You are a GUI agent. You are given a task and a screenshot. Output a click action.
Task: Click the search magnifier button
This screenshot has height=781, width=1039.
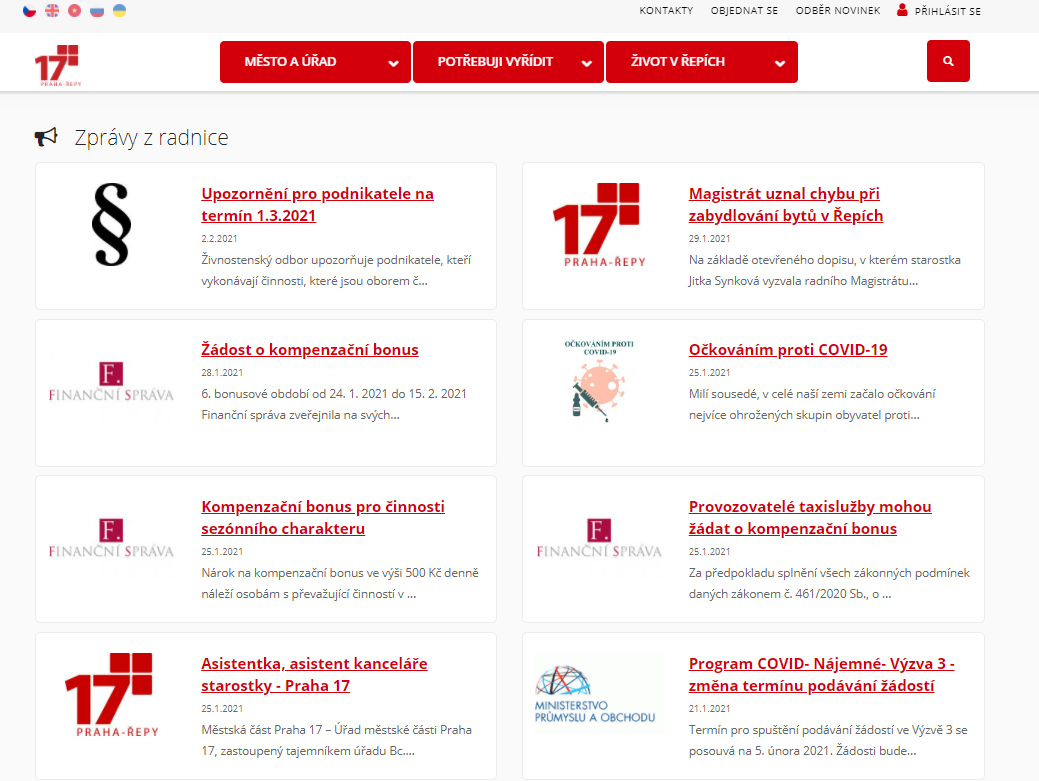948,61
